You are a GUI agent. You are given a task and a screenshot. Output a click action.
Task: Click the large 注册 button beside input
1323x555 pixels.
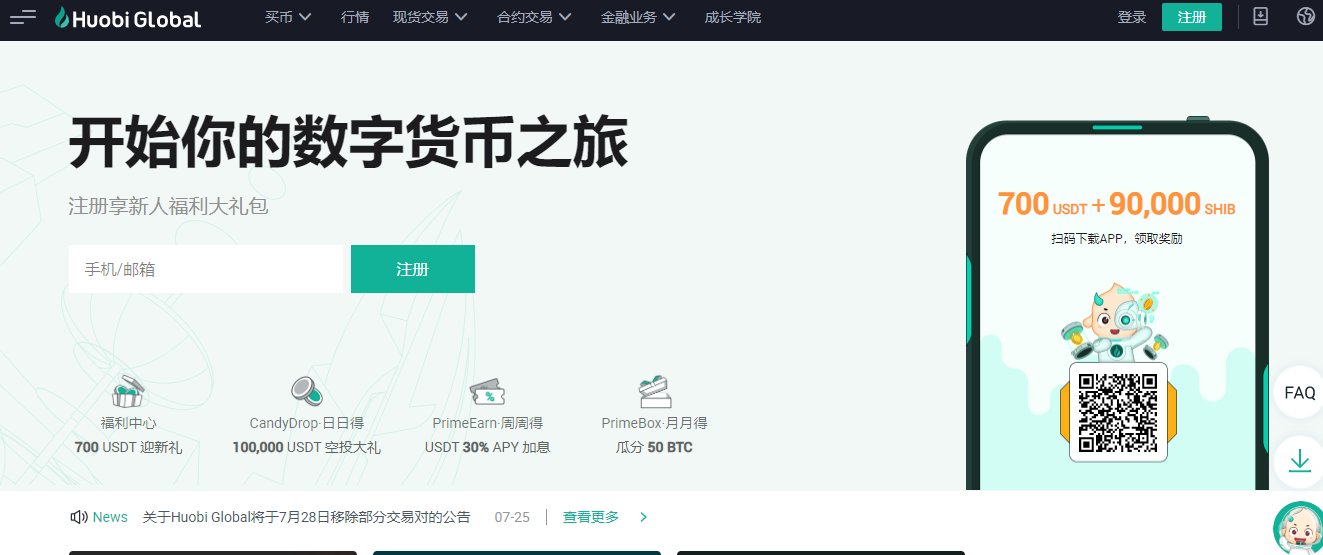(412, 269)
